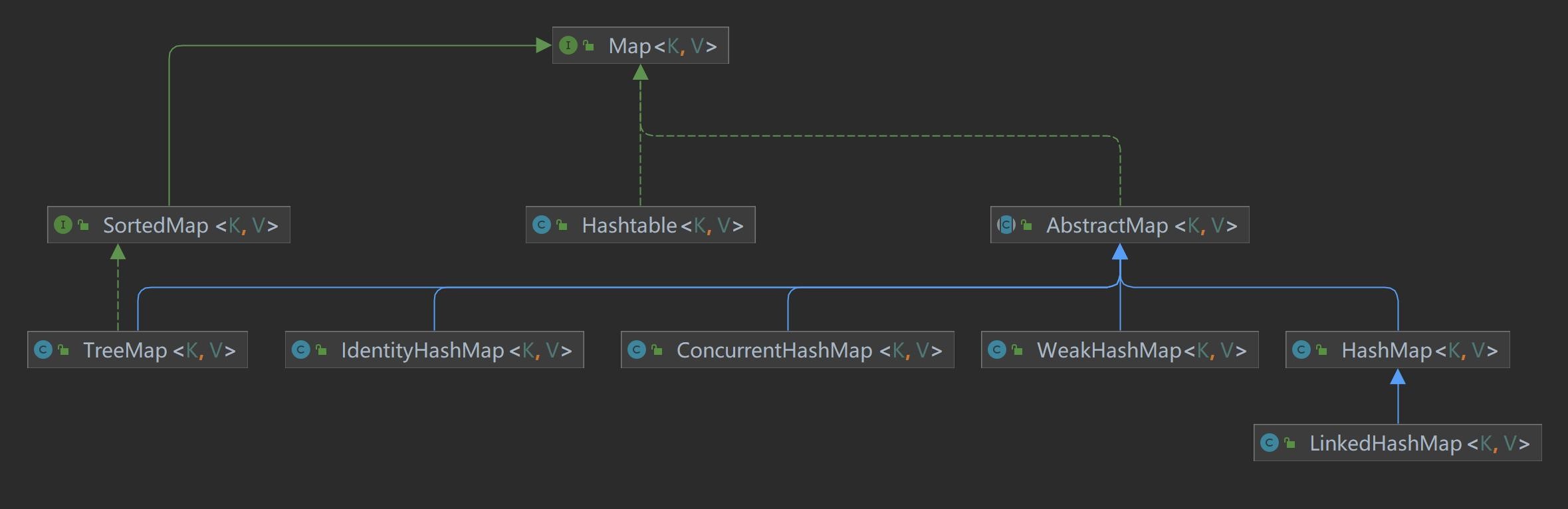
Task: Select the SortedMap<K, V> node label
Action: (x=190, y=225)
